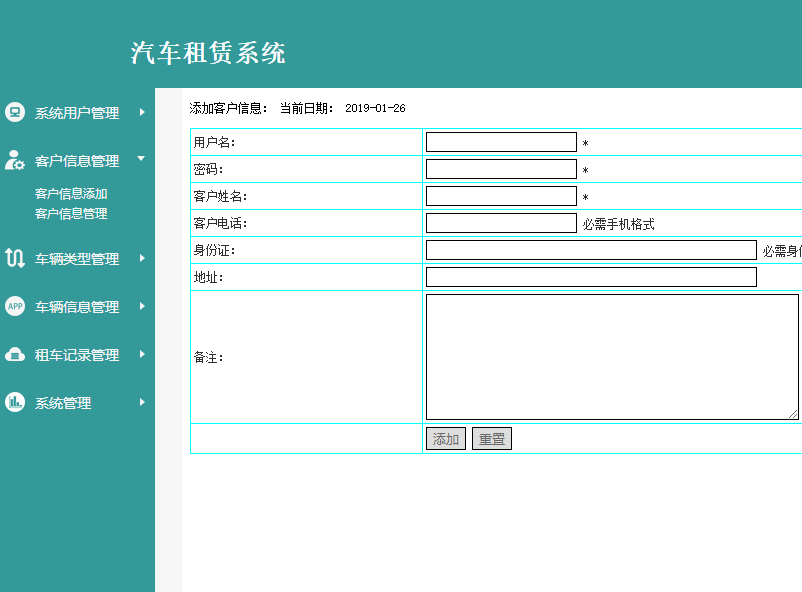
Task: Click the cloud icon beside 租车记录管理
Action: point(15,354)
